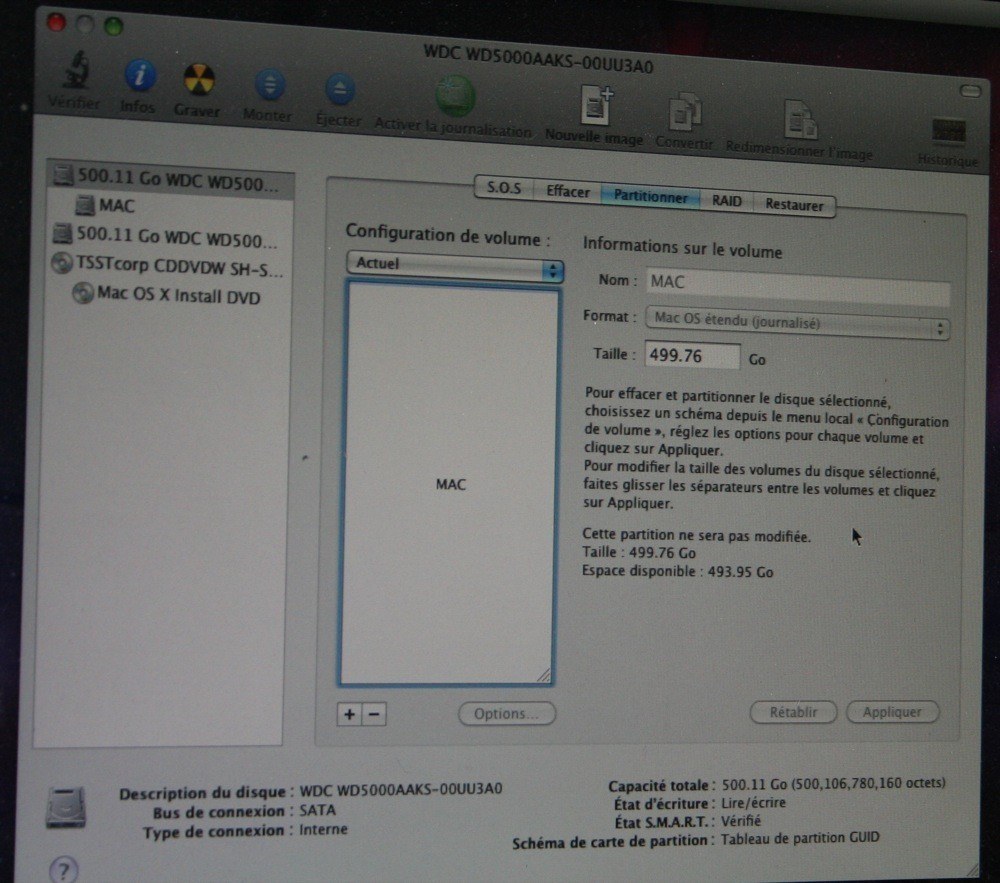The height and width of the screenshot is (883, 1000).
Task: Select the first 500.11 Go WDC disk
Action: [171, 178]
